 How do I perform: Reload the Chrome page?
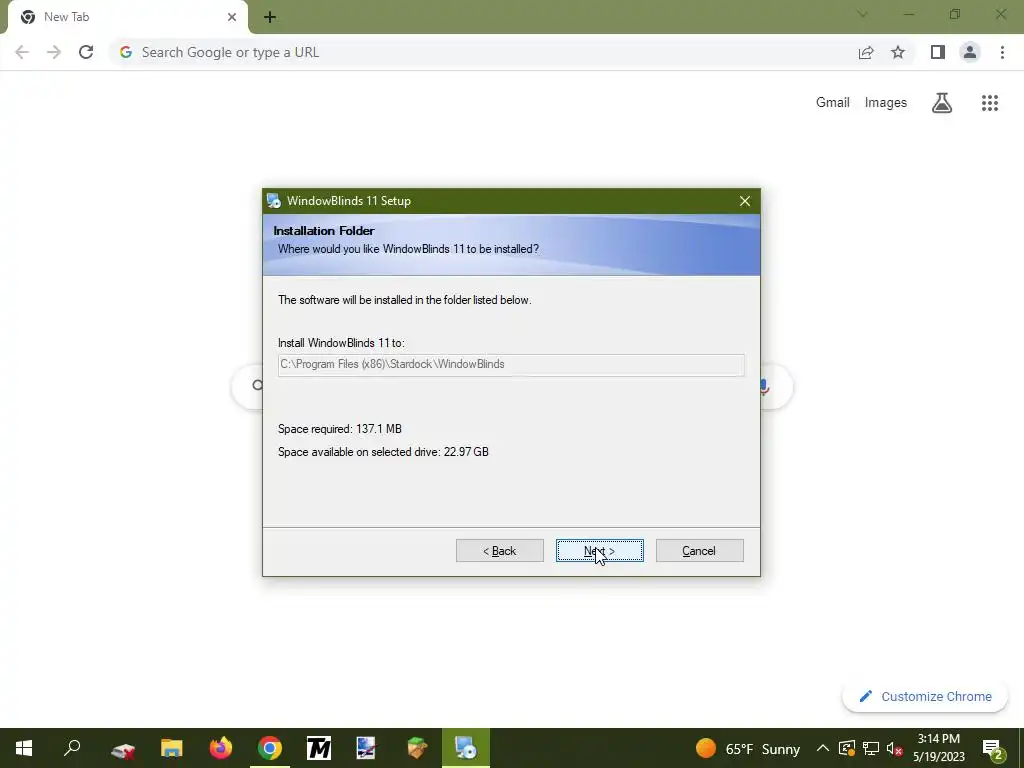(x=86, y=52)
